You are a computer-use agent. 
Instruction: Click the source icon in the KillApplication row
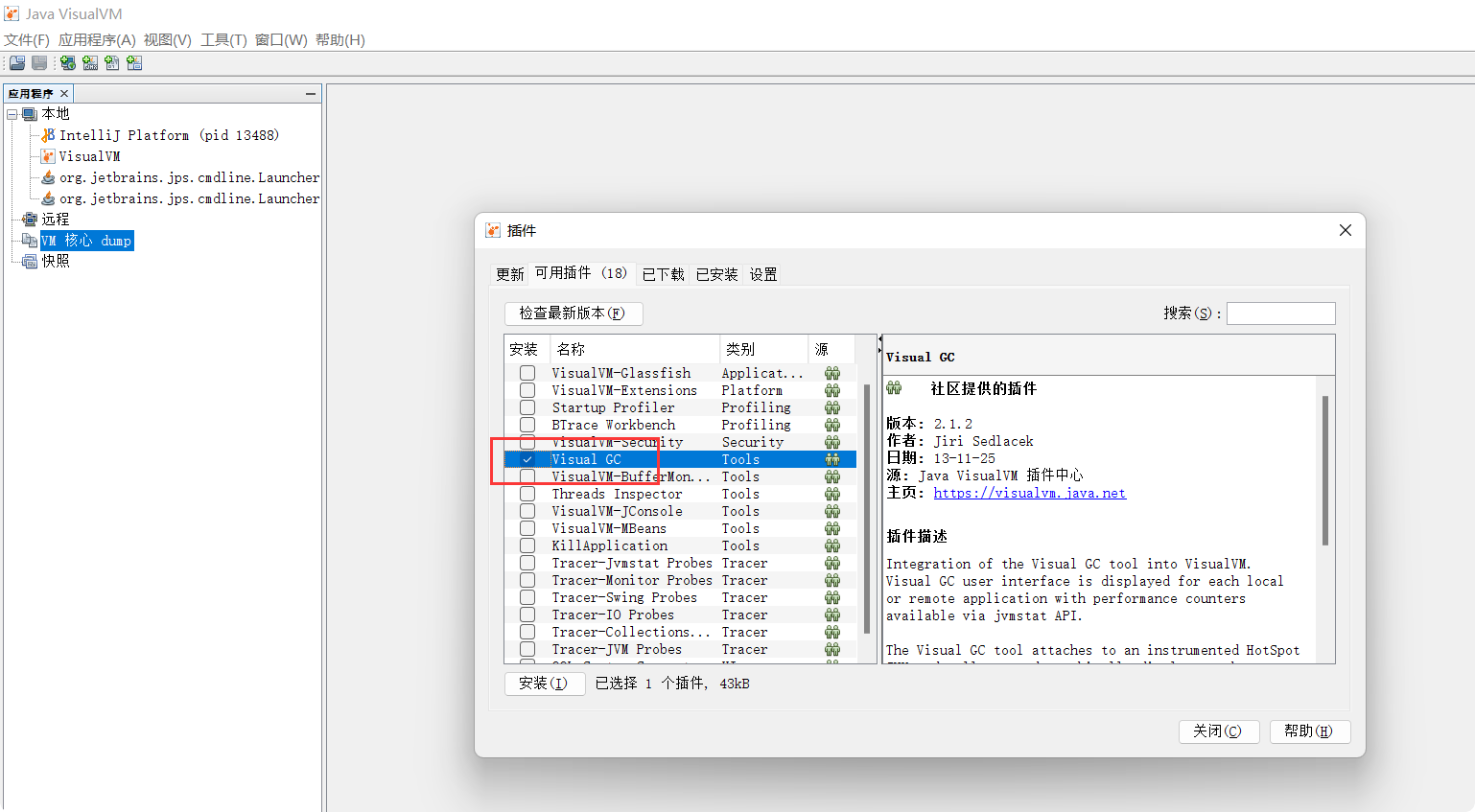pyautogui.click(x=832, y=545)
